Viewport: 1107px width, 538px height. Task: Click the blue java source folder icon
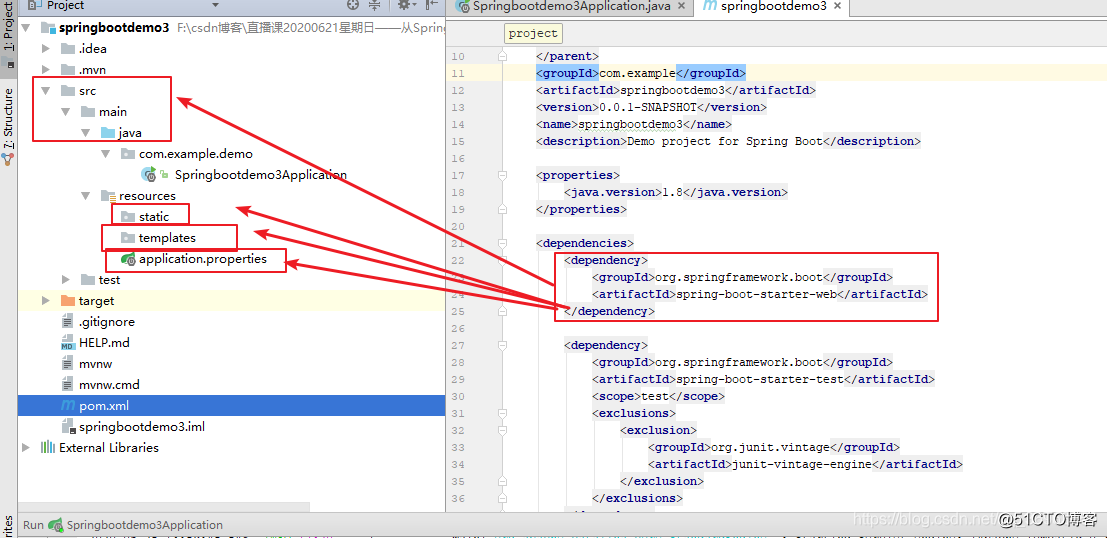(x=107, y=133)
